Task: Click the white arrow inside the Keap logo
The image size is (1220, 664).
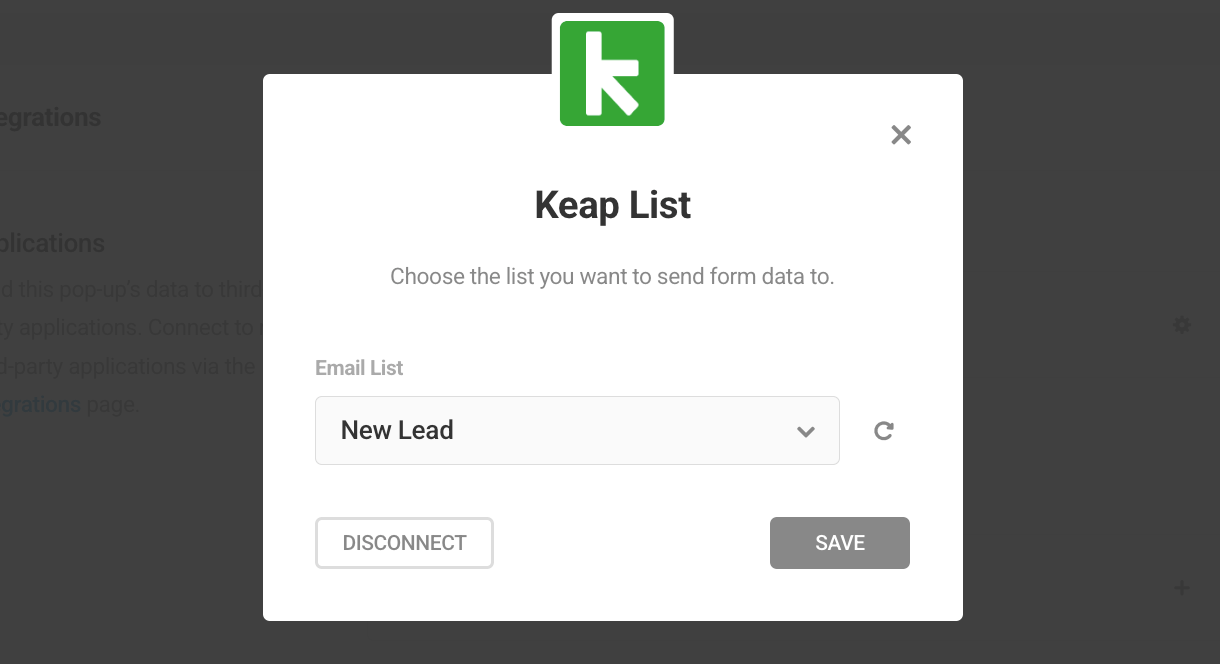Action: point(614,72)
